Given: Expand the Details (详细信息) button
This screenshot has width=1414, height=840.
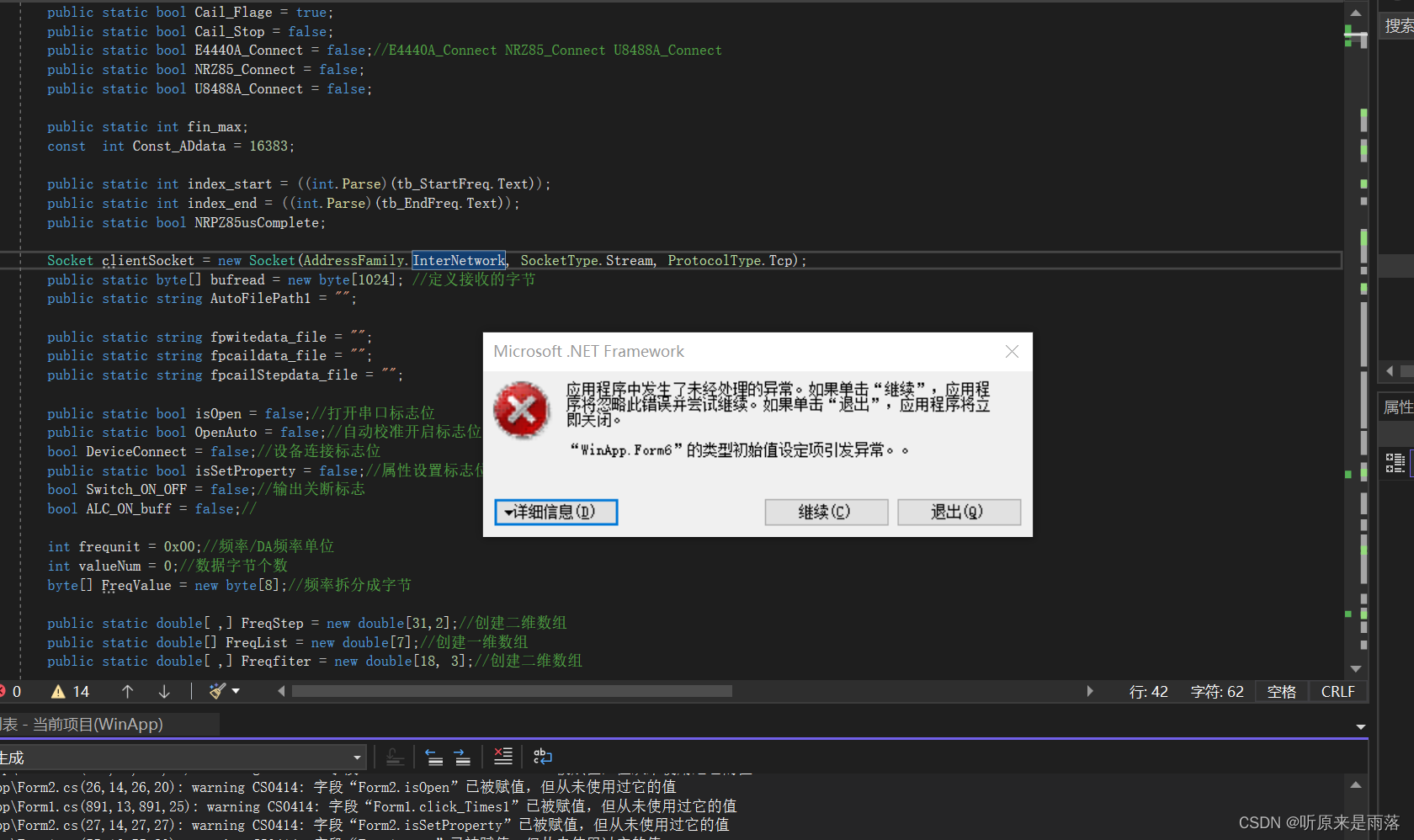Looking at the screenshot, I should click(556, 512).
